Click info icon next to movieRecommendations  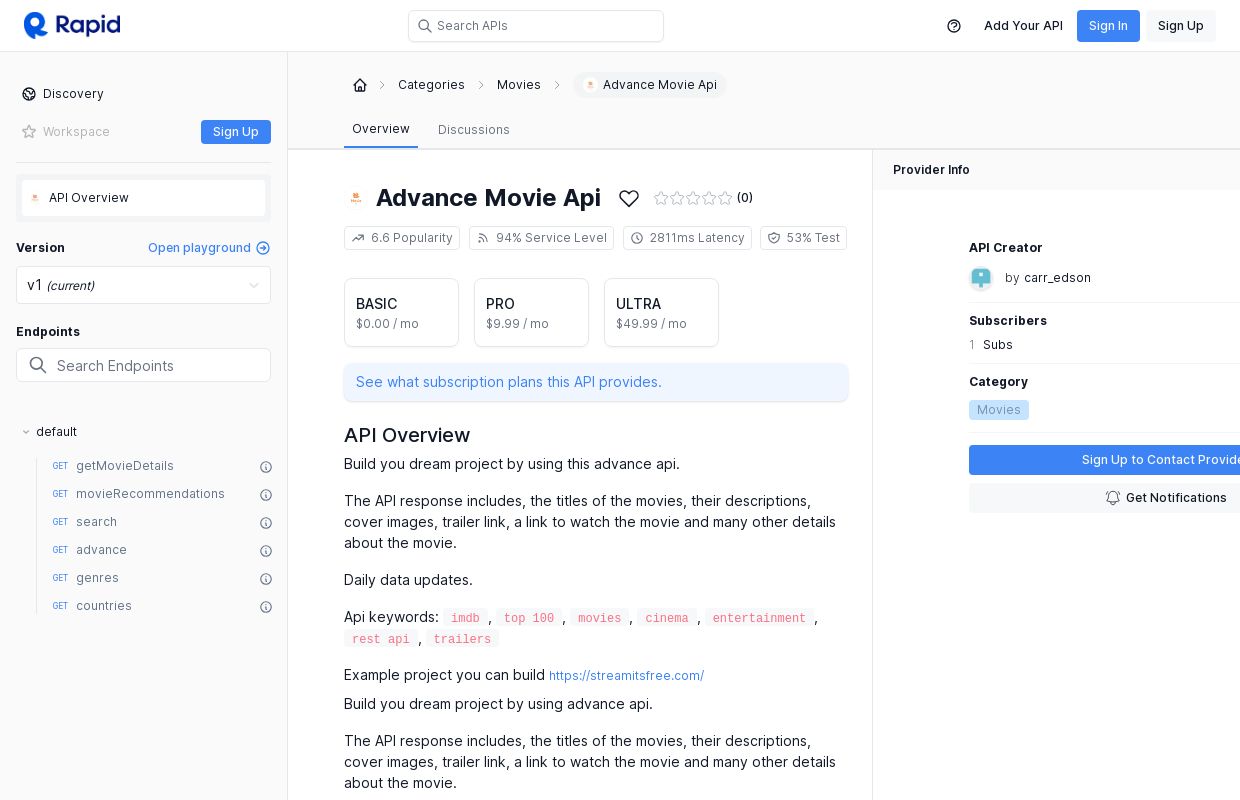266,495
